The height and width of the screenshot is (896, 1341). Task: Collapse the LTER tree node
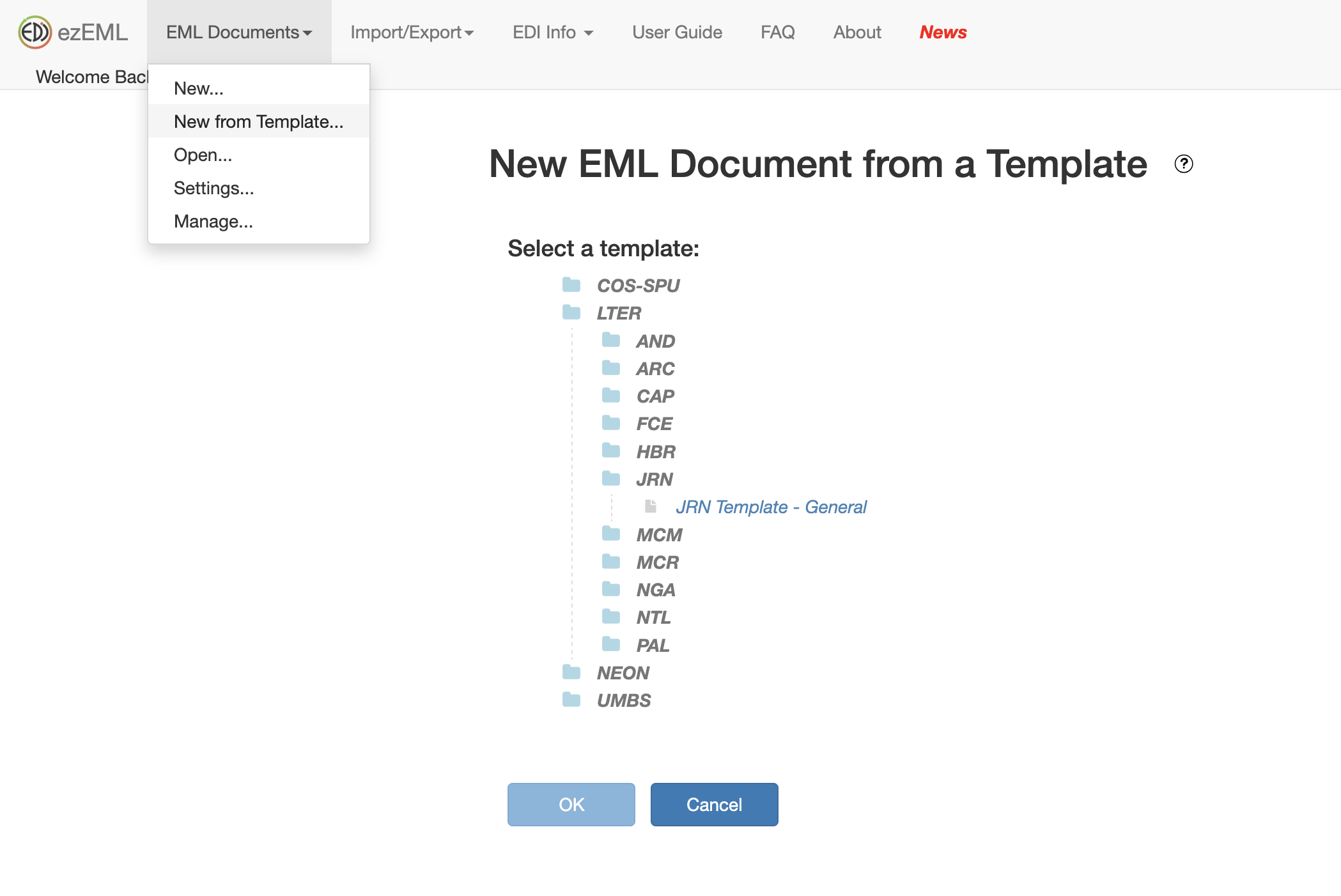point(619,313)
